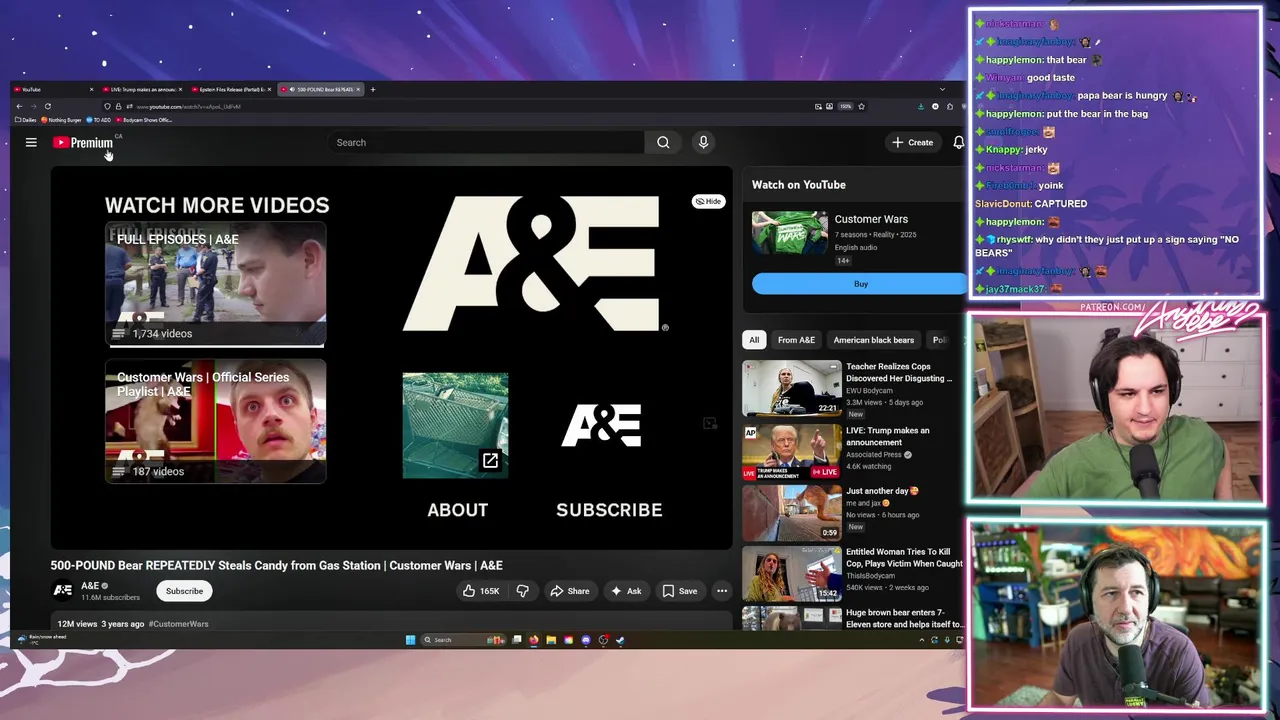Select the American black bears chip

coord(873,340)
